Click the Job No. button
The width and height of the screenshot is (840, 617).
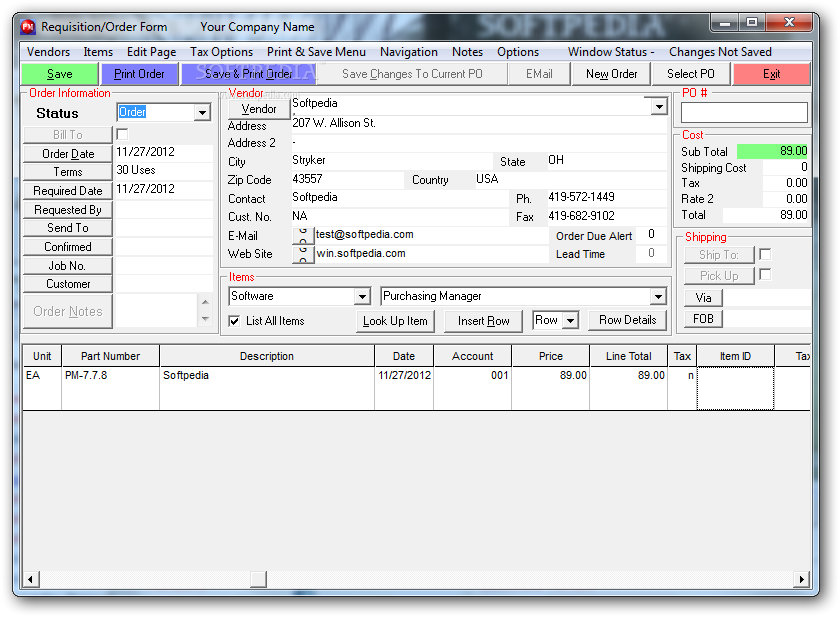(68, 266)
